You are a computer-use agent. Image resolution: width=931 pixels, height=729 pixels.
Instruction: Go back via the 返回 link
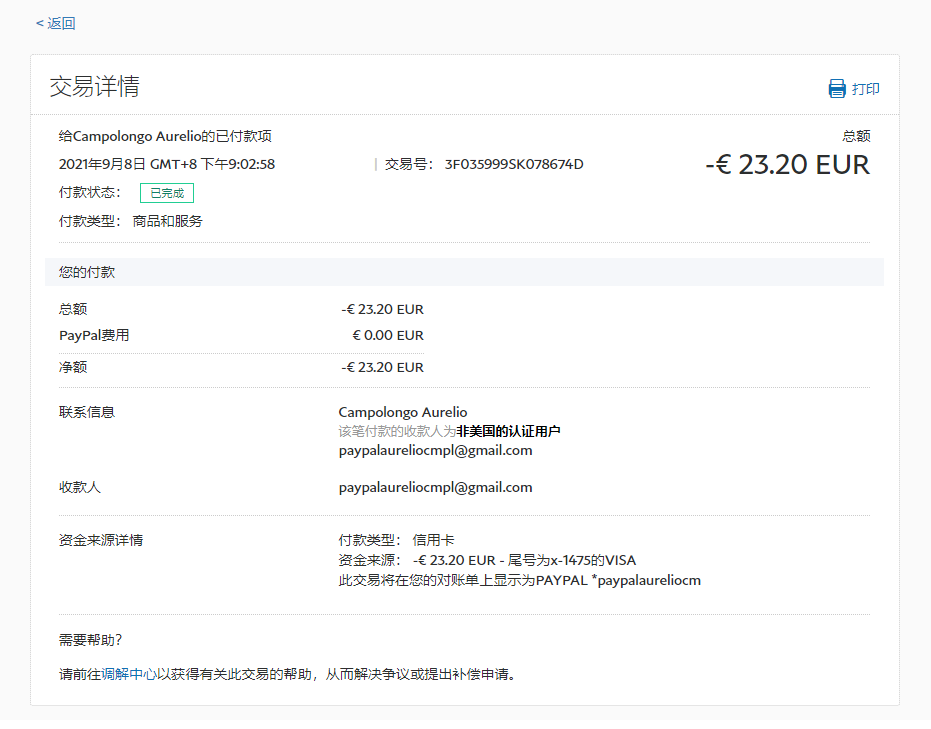[61, 23]
